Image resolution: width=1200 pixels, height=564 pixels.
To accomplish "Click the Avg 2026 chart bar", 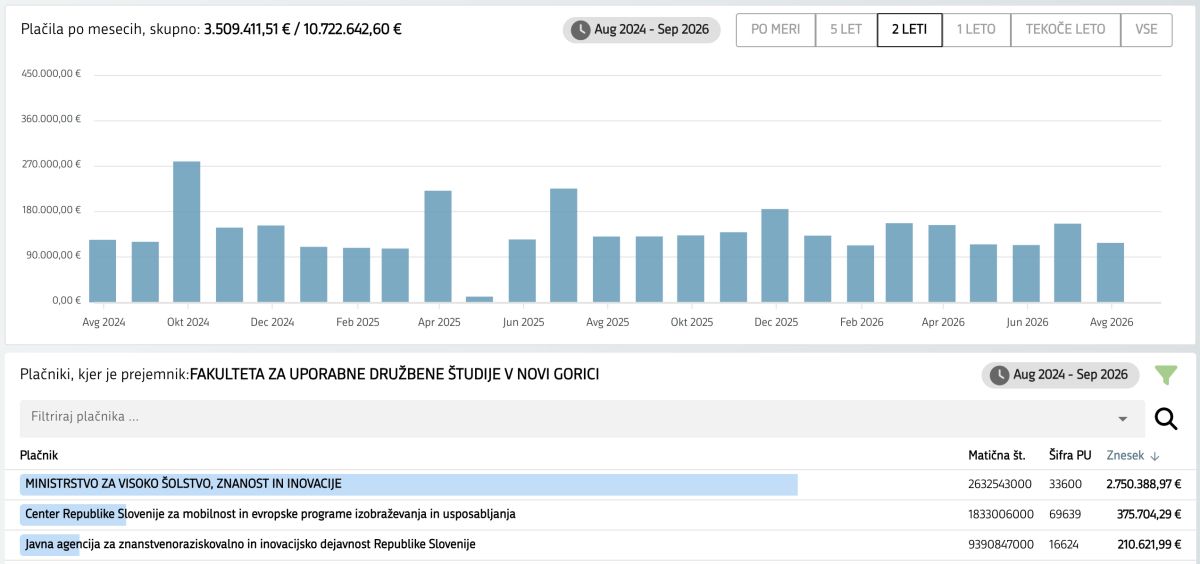I will tap(1110, 272).
